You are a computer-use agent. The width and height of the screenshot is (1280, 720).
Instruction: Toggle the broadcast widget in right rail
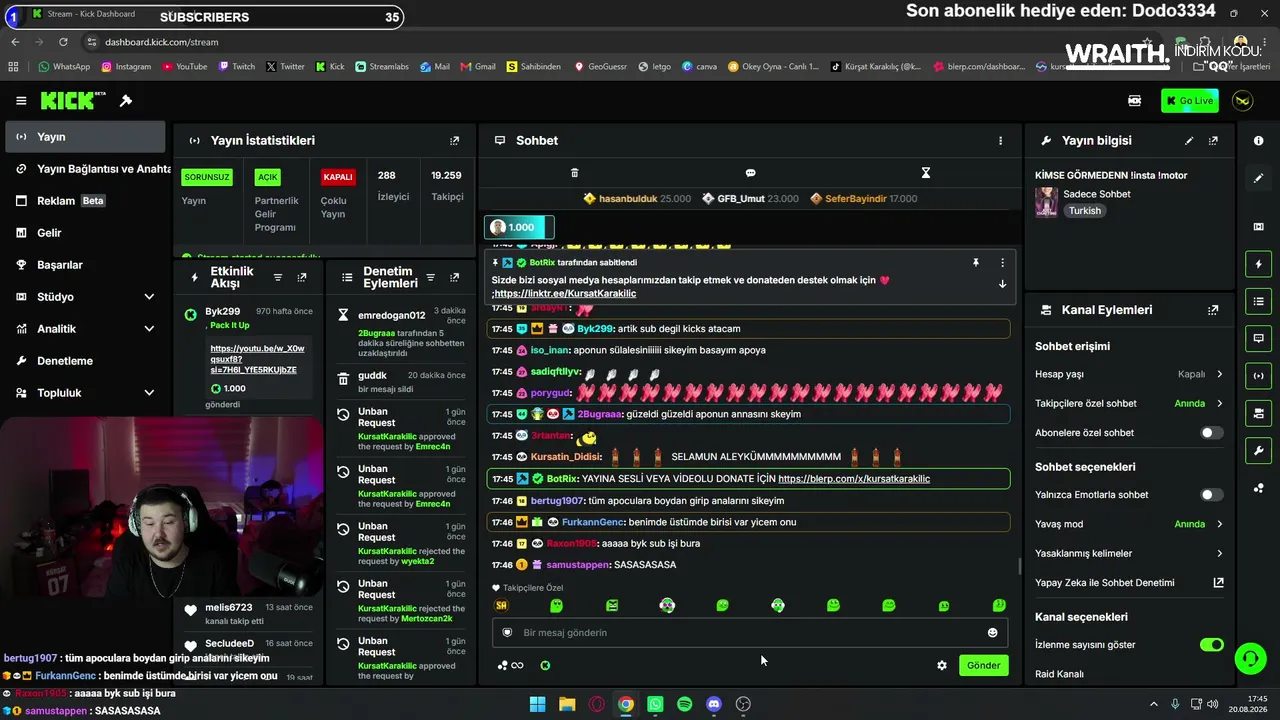pos(1259,376)
